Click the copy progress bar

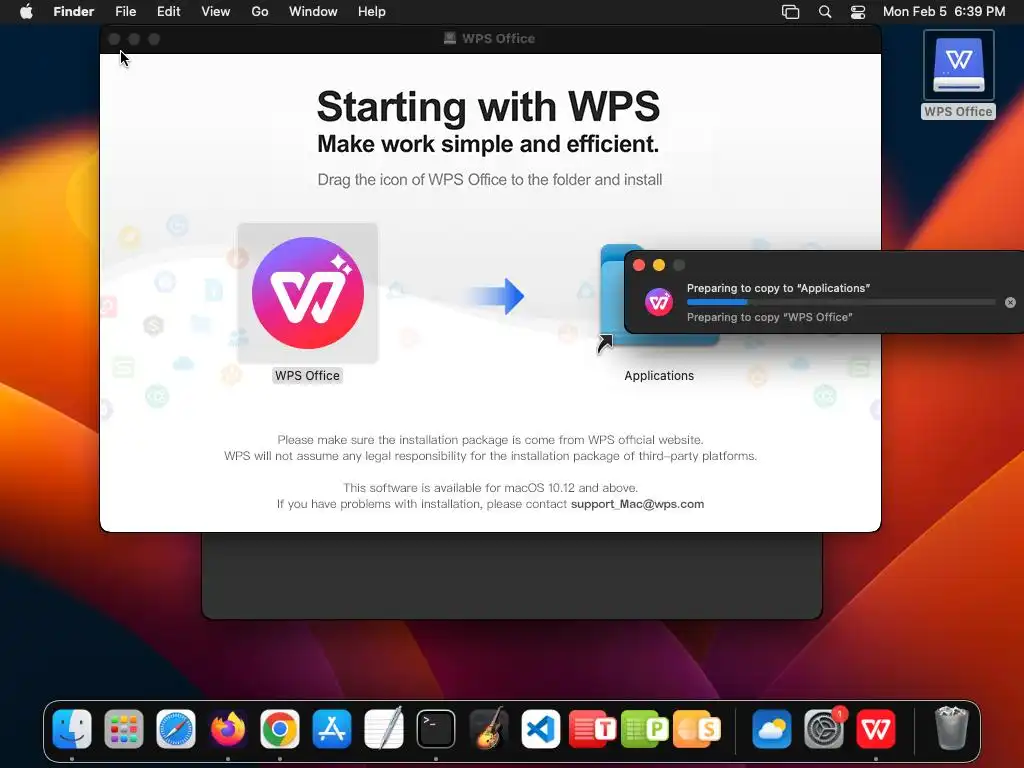pyautogui.click(x=841, y=302)
